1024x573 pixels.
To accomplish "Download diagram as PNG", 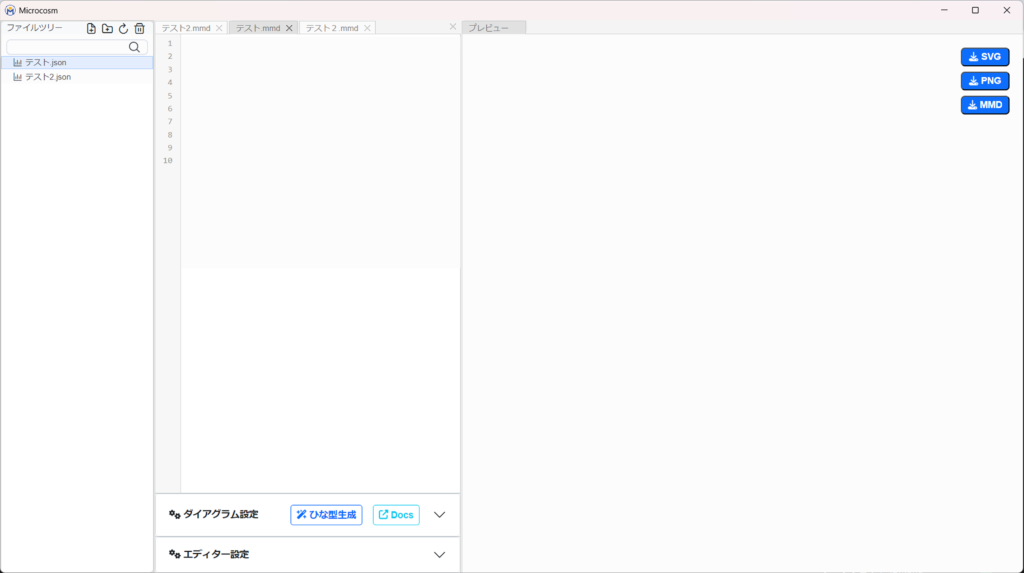I will click(985, 81).
